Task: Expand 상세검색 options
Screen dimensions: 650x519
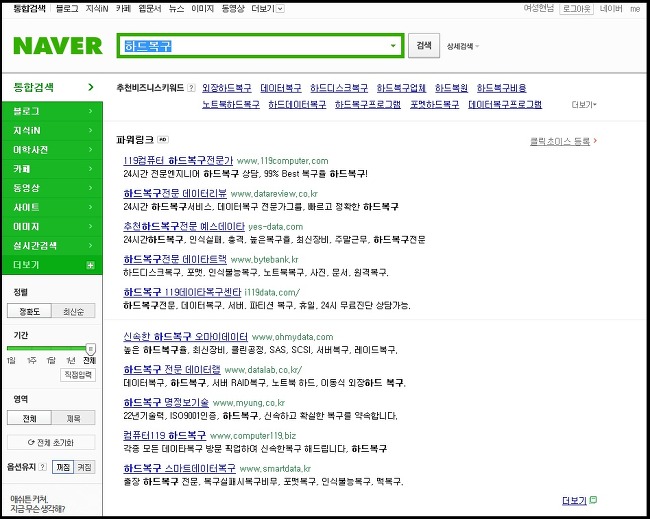Action: coord(463,46)
